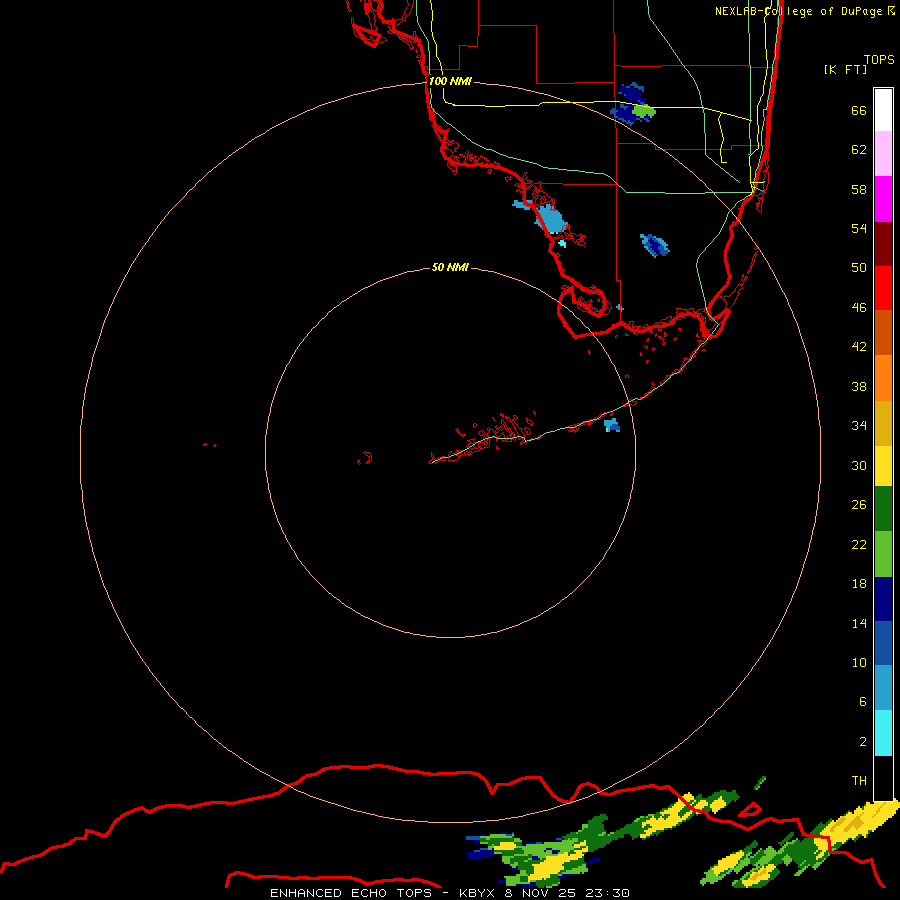This screenshot has height=900, width=900.
Task: Select the dark orange legend swatch
Action: 883,332
